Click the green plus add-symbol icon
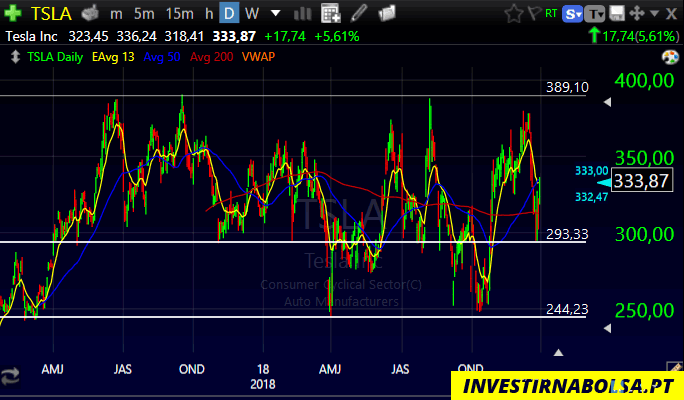 13,14
